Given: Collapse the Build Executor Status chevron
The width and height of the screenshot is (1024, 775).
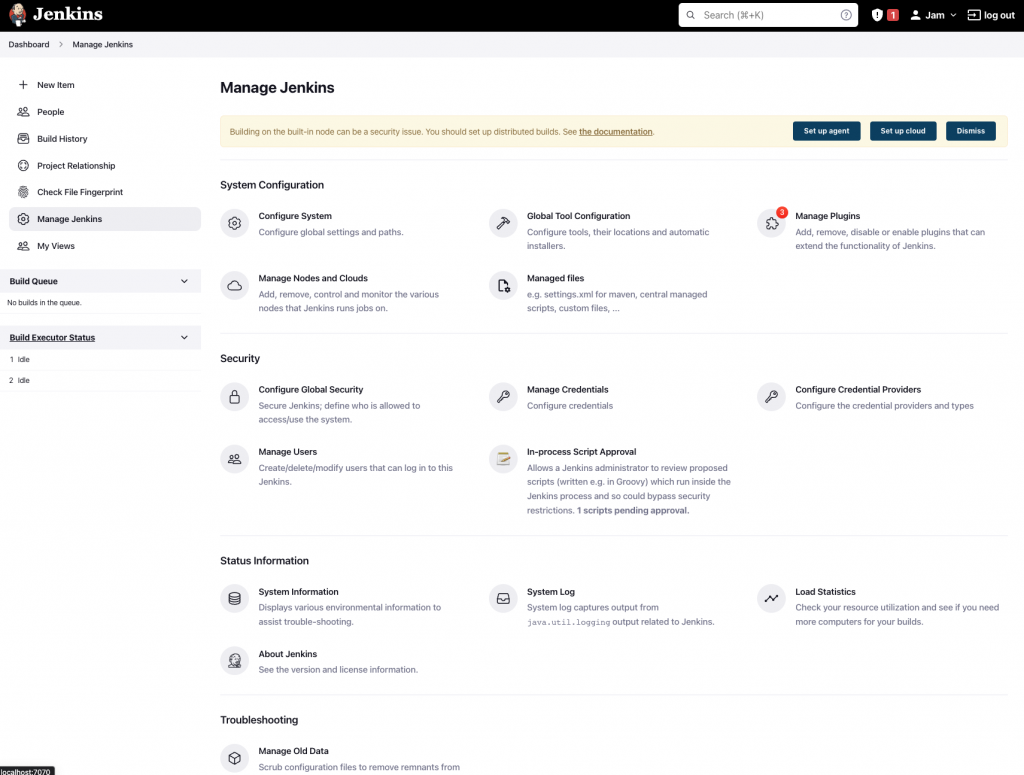Looking at the screenshot, I should point(184,338).
